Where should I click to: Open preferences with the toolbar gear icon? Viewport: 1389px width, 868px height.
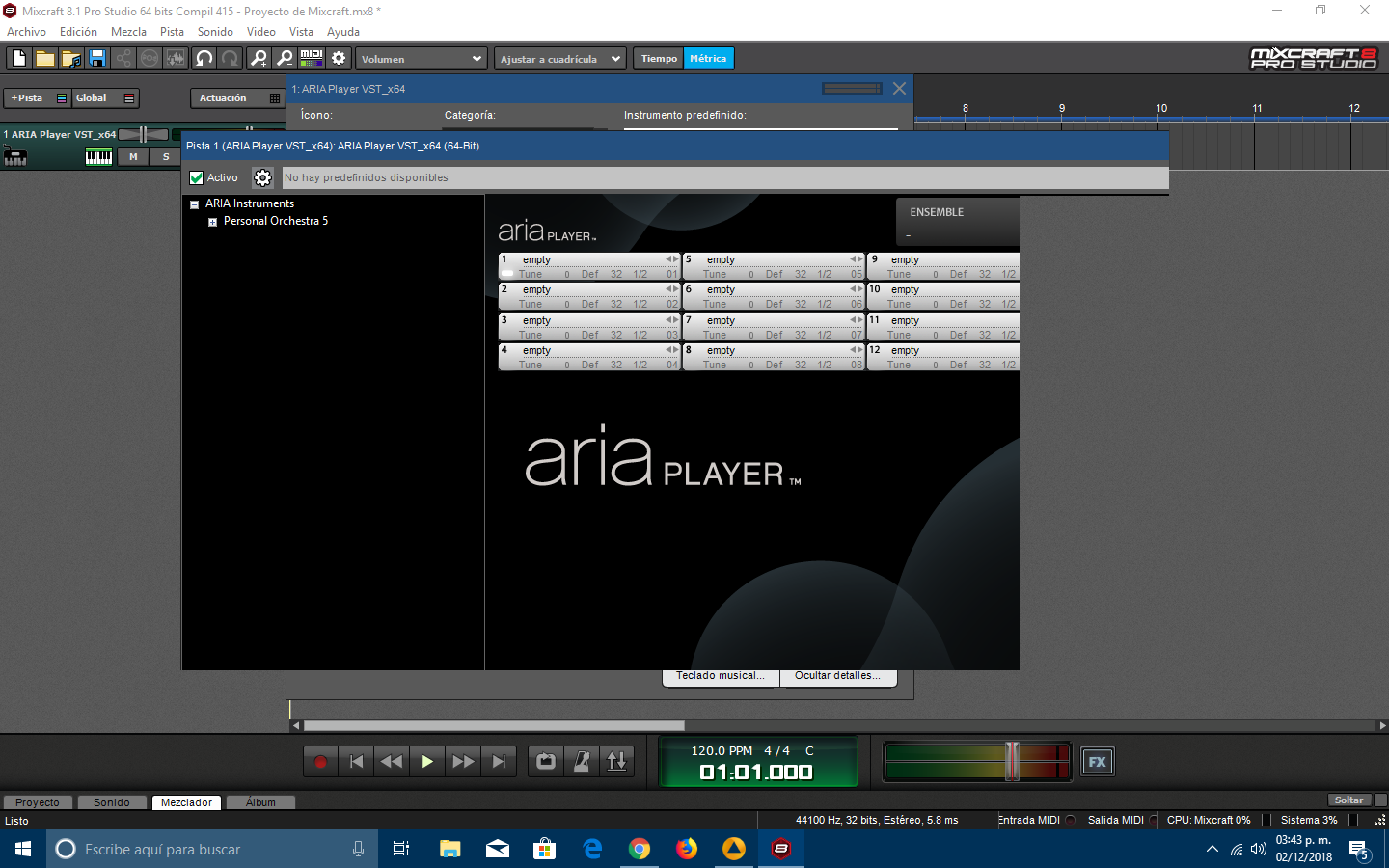339,59
